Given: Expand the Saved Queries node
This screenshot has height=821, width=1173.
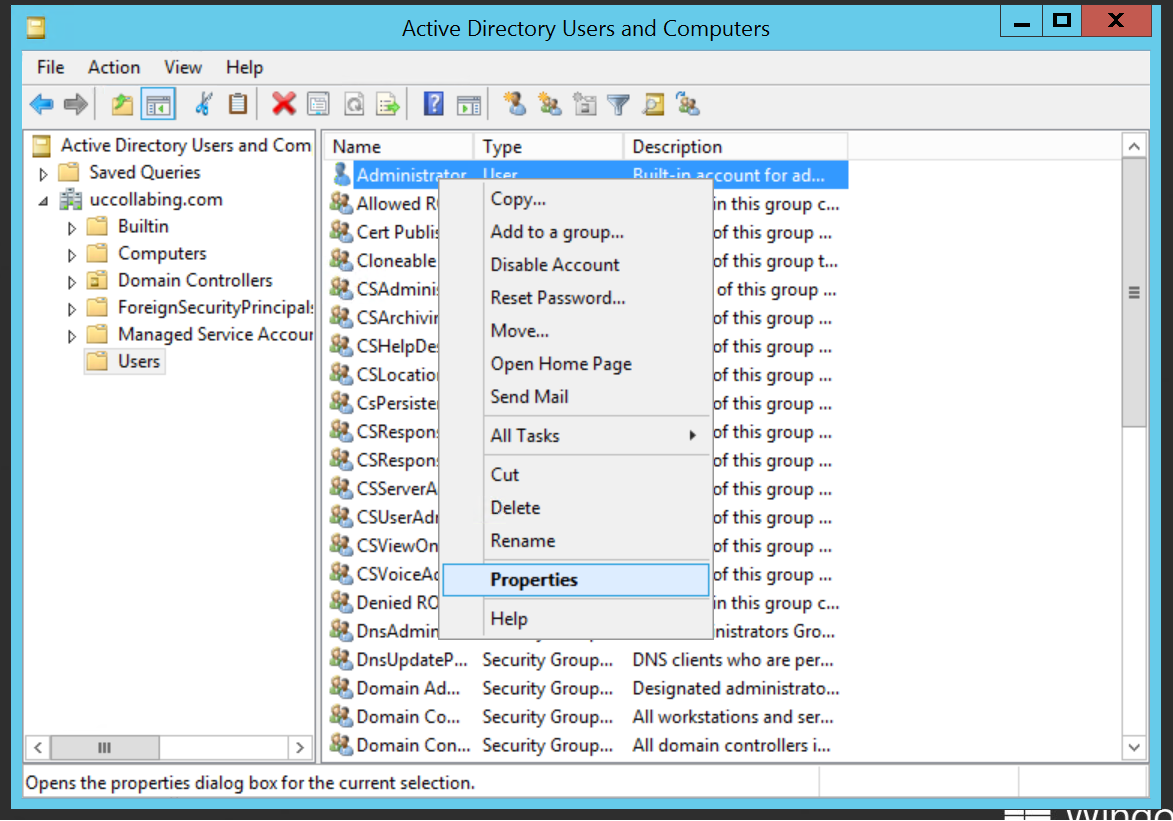Looking at the screenshot, I should coord(43,174).
